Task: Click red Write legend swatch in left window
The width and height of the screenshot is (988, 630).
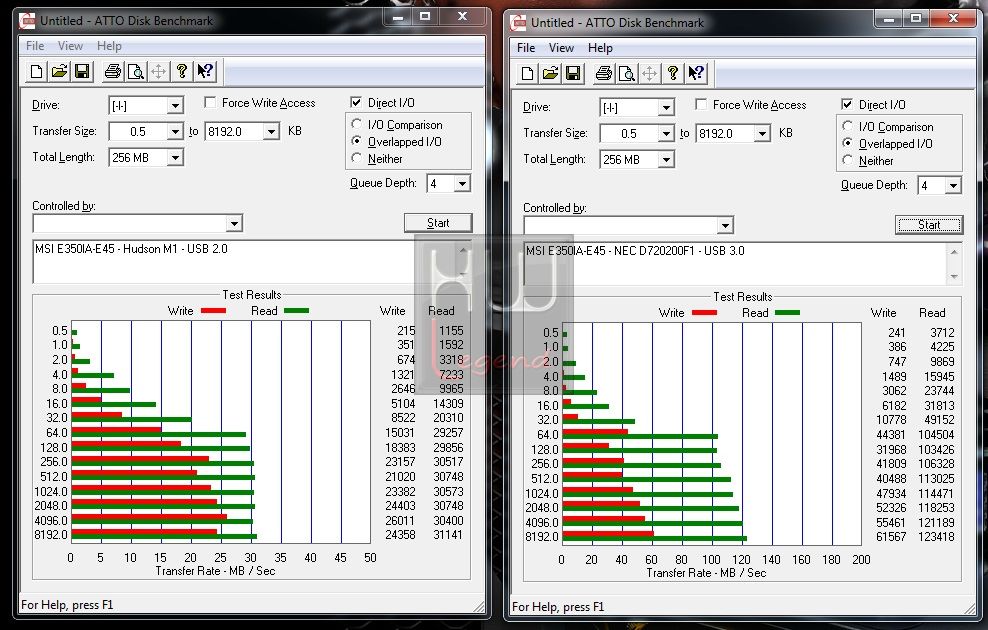Action: pyautogui.click(x=213, y=310)
